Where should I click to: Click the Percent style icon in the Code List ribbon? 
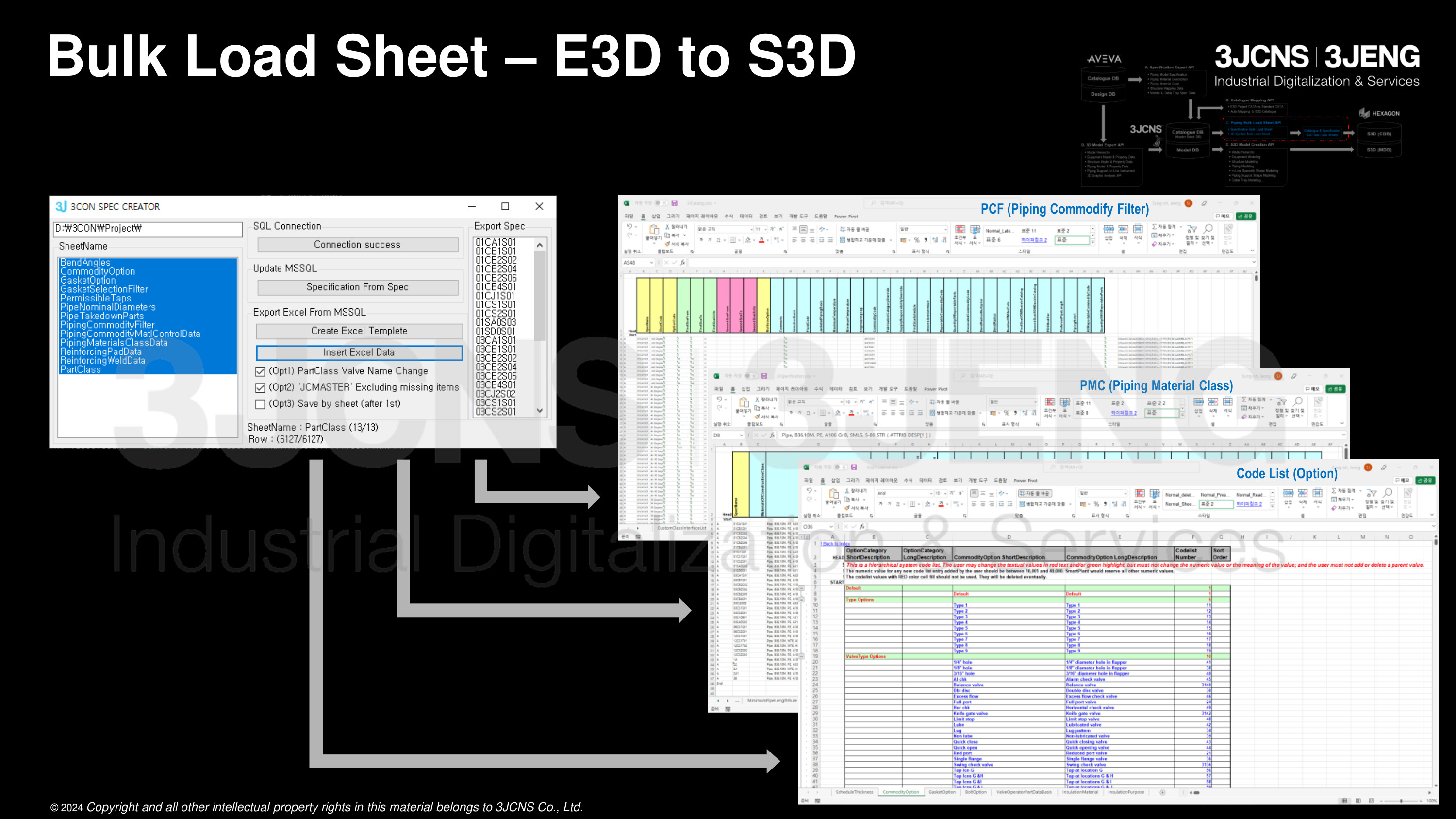tap(1096, 503)
